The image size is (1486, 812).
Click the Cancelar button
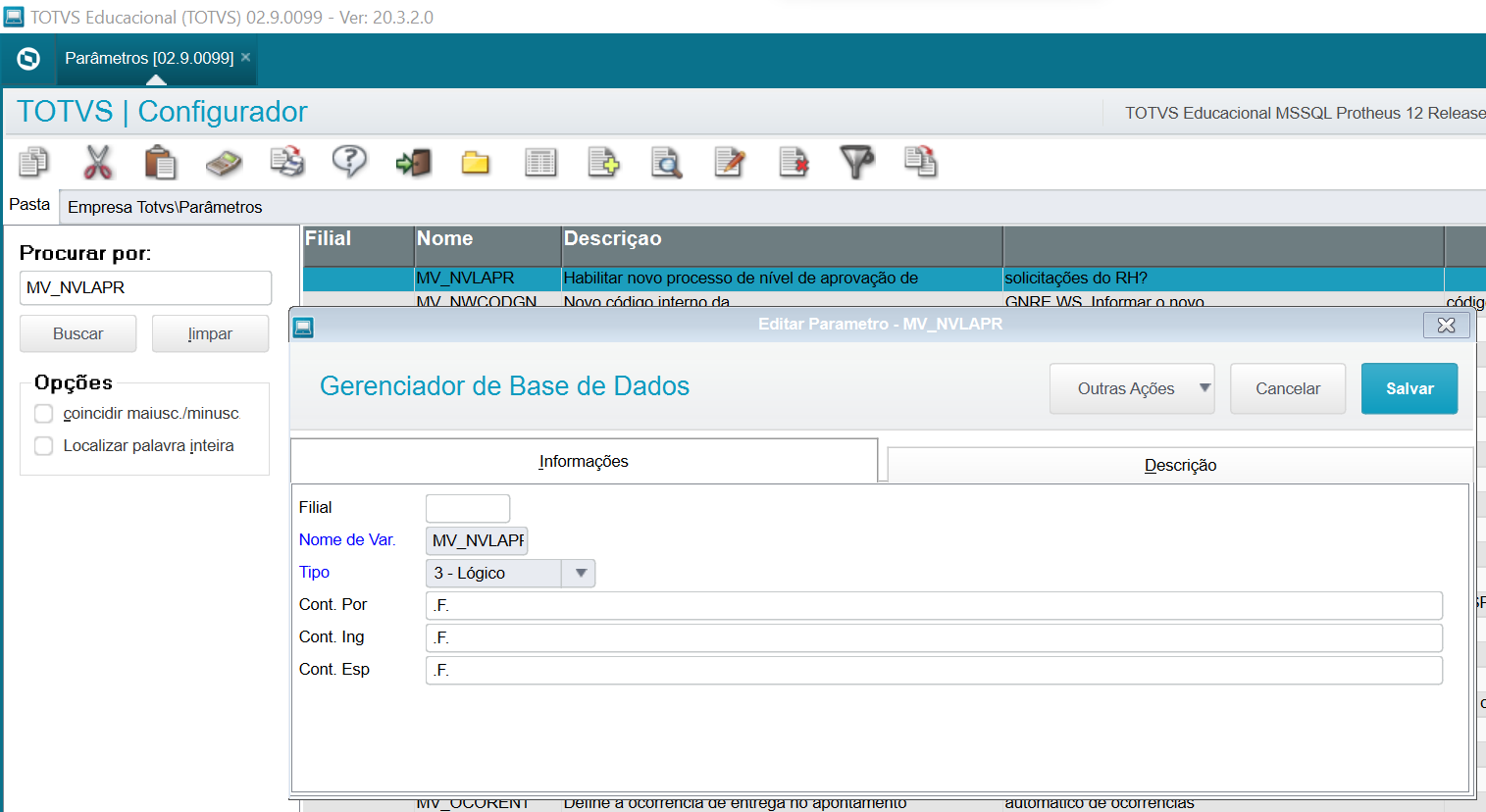(1288, 388)
